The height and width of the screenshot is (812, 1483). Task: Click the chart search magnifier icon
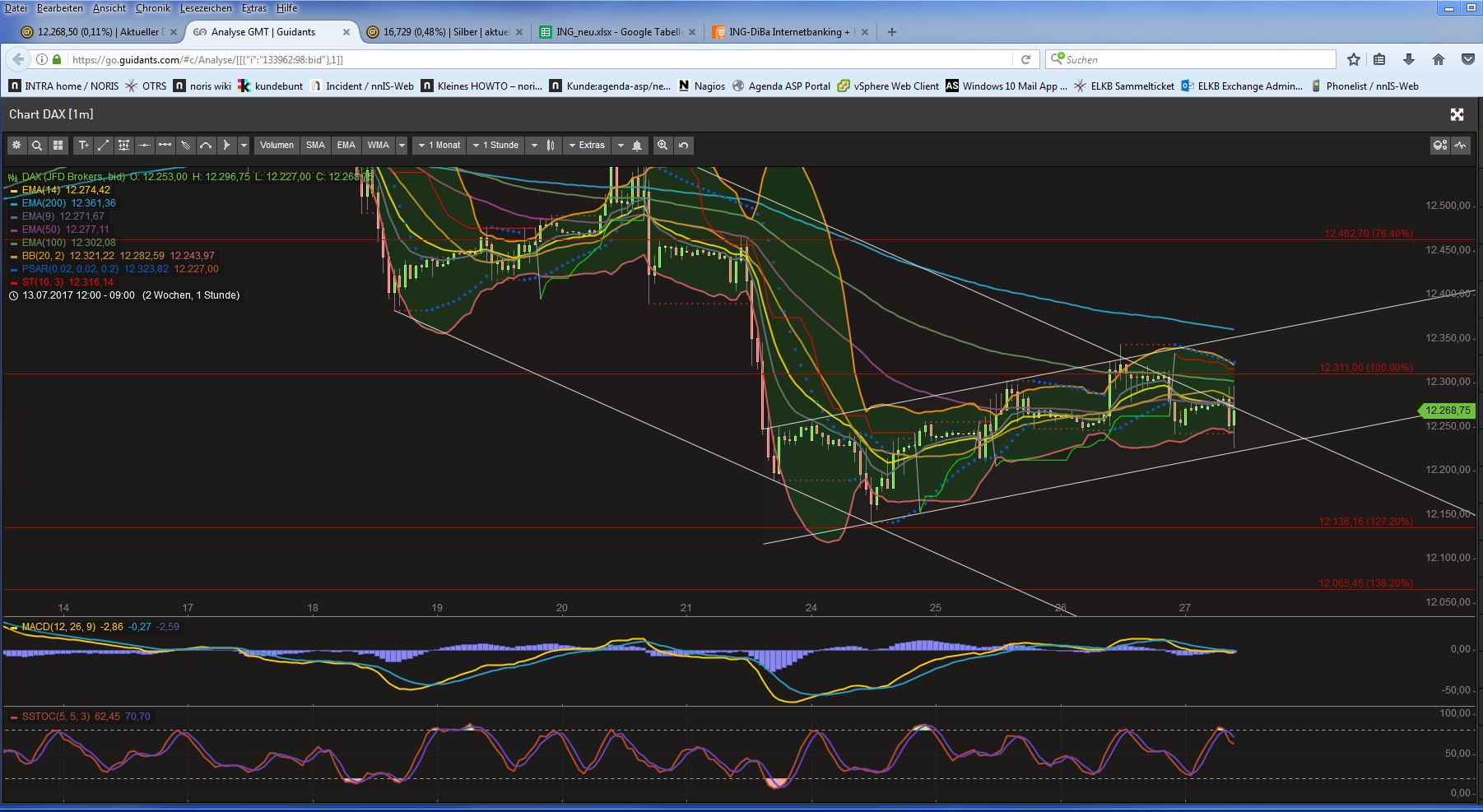[x=37, y=146]
